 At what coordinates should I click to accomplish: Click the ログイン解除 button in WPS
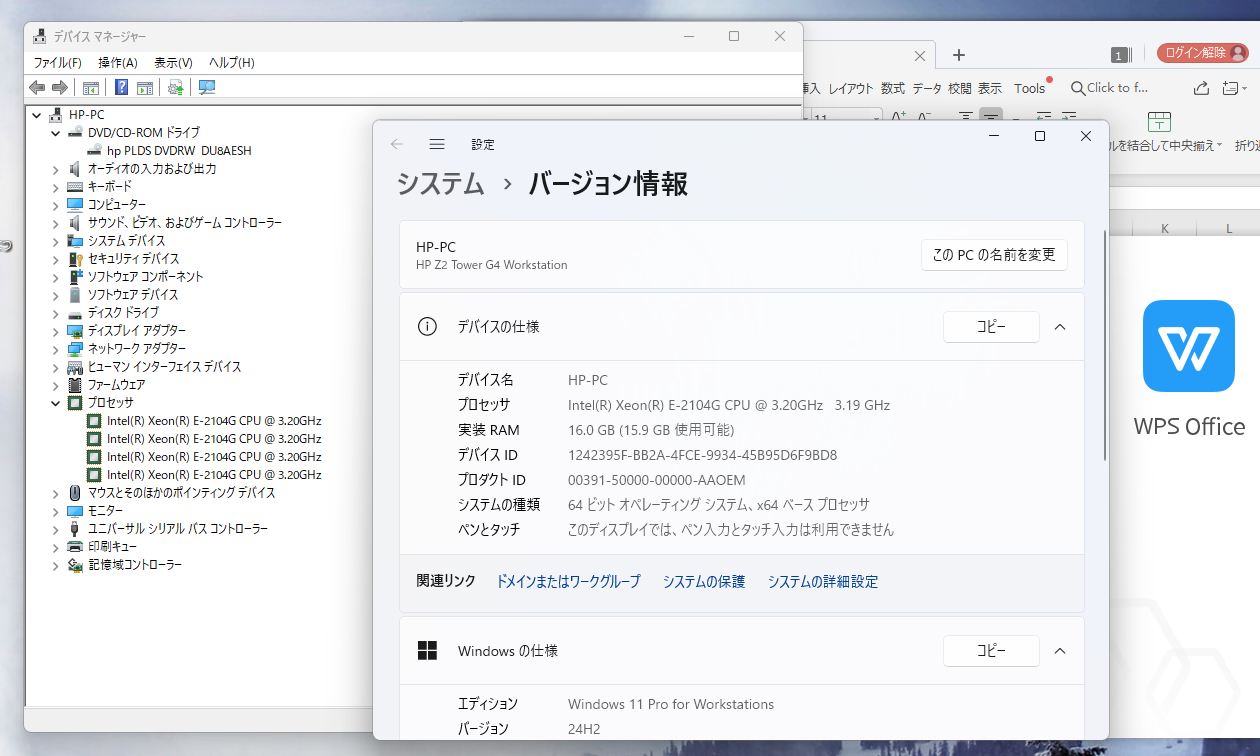click(x=1203, y=53)
